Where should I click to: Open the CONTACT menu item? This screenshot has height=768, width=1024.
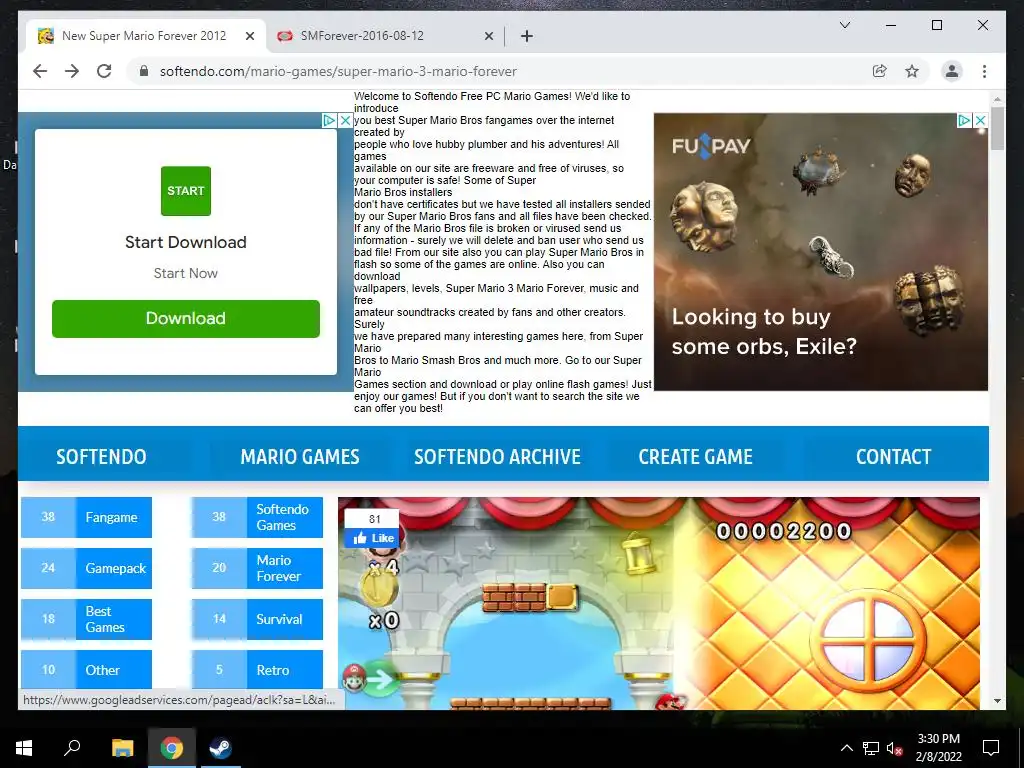(893, 456)
